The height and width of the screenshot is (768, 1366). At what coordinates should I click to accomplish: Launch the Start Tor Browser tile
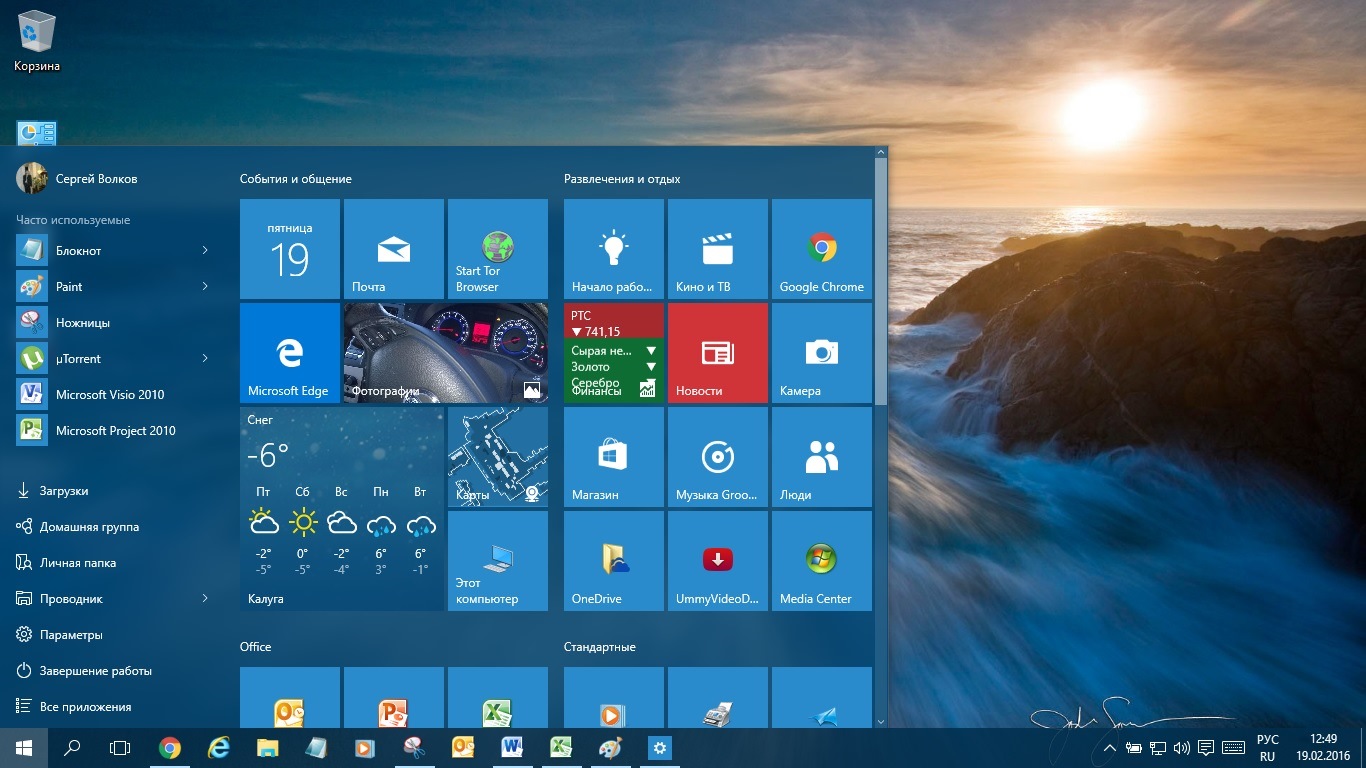point(498,249)
